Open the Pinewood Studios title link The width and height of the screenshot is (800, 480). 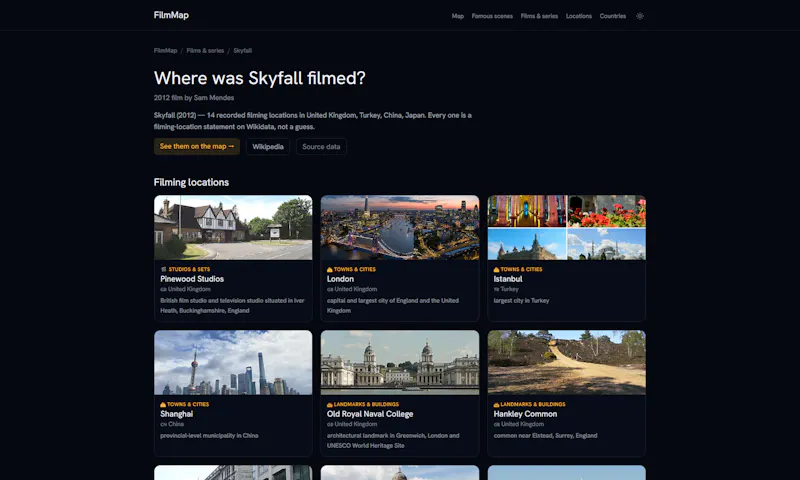(192, 279)
